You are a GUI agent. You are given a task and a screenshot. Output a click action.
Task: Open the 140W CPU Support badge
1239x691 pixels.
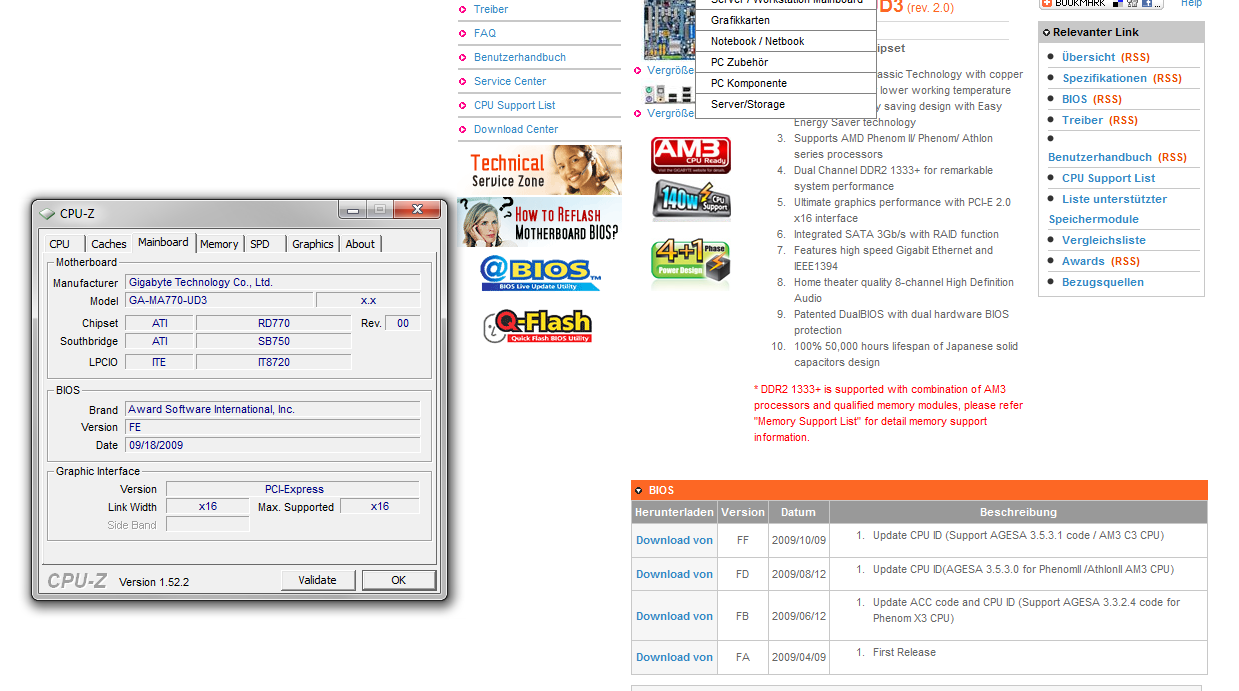tap(691, 200)
